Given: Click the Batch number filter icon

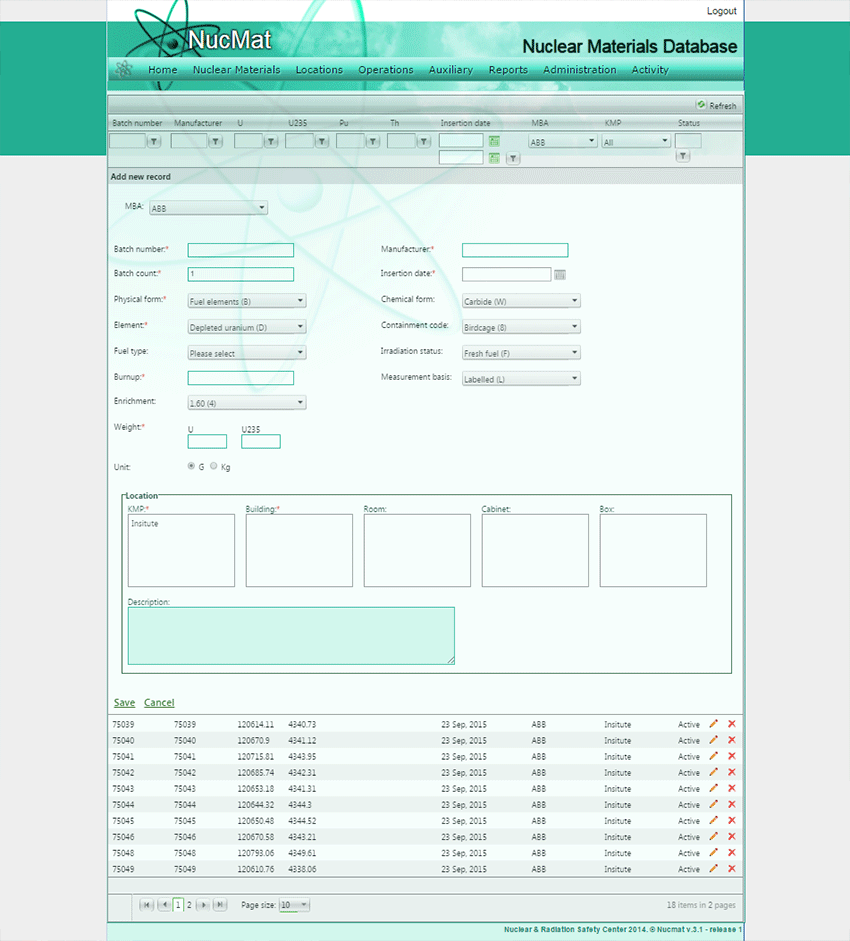Looking at the screenshot, I should [154, 142].
